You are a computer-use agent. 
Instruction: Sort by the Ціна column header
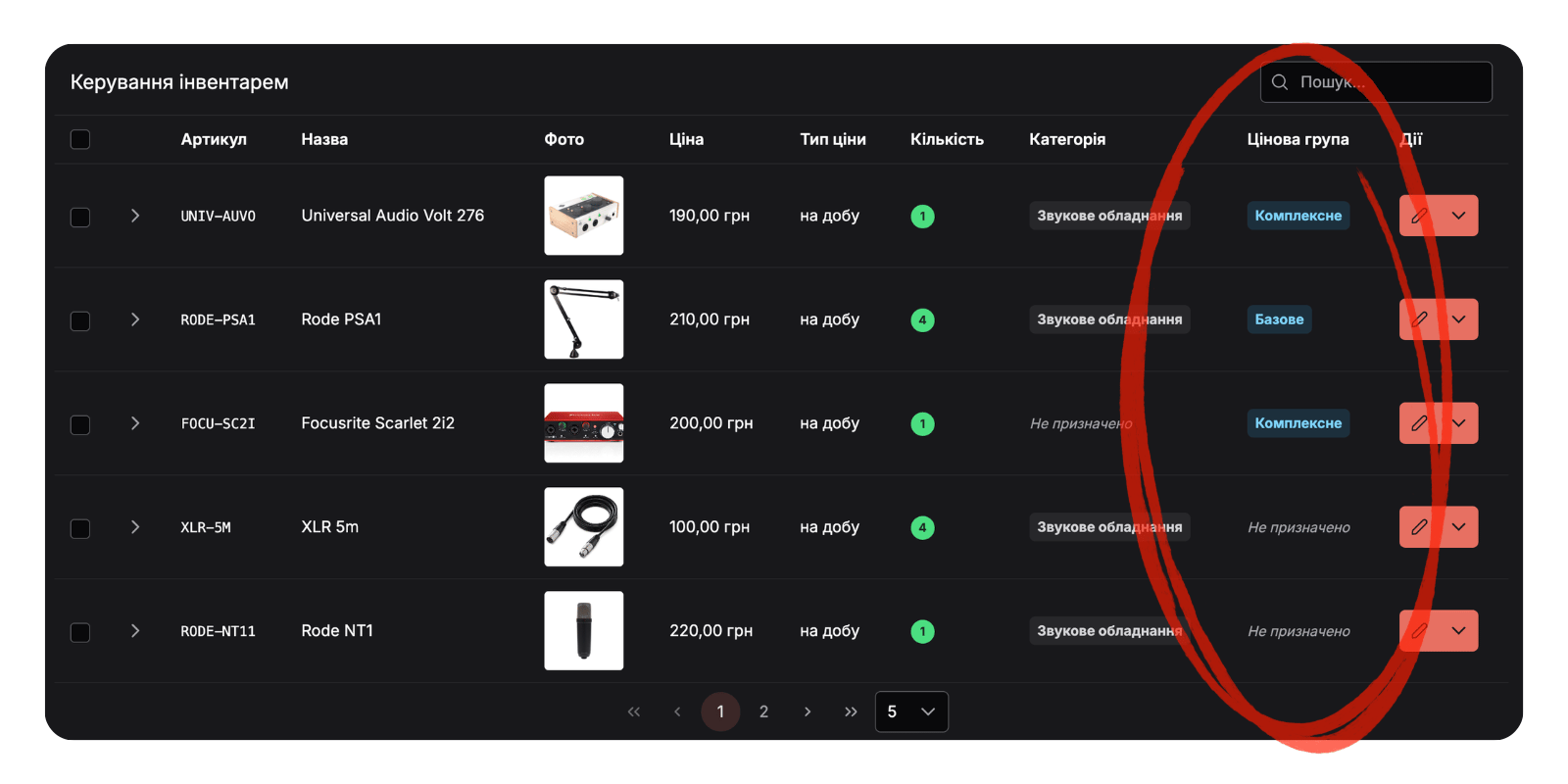click(686, 139)
